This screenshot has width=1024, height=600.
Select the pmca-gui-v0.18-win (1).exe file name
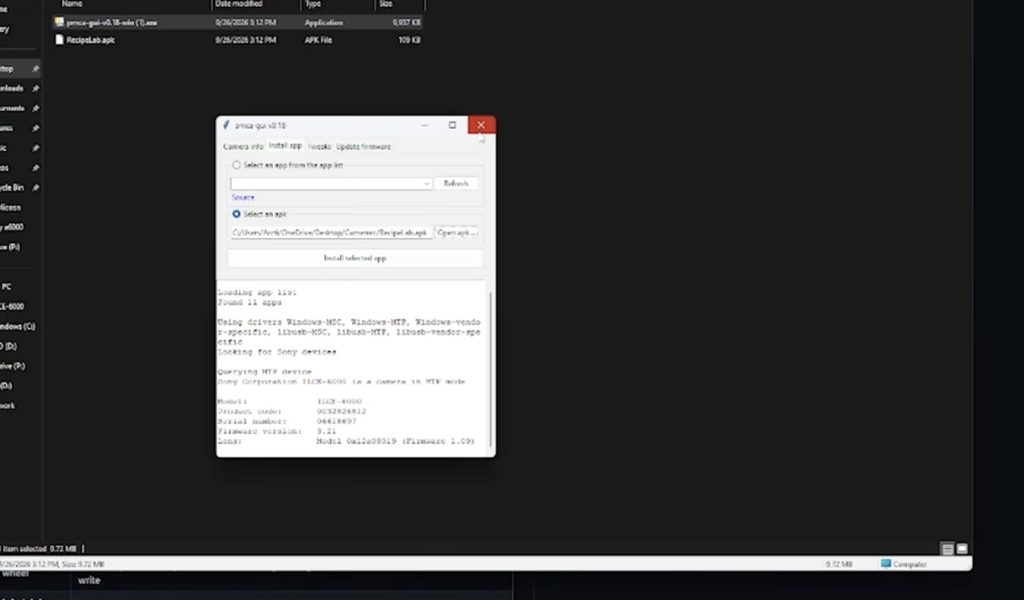point(112,22)
